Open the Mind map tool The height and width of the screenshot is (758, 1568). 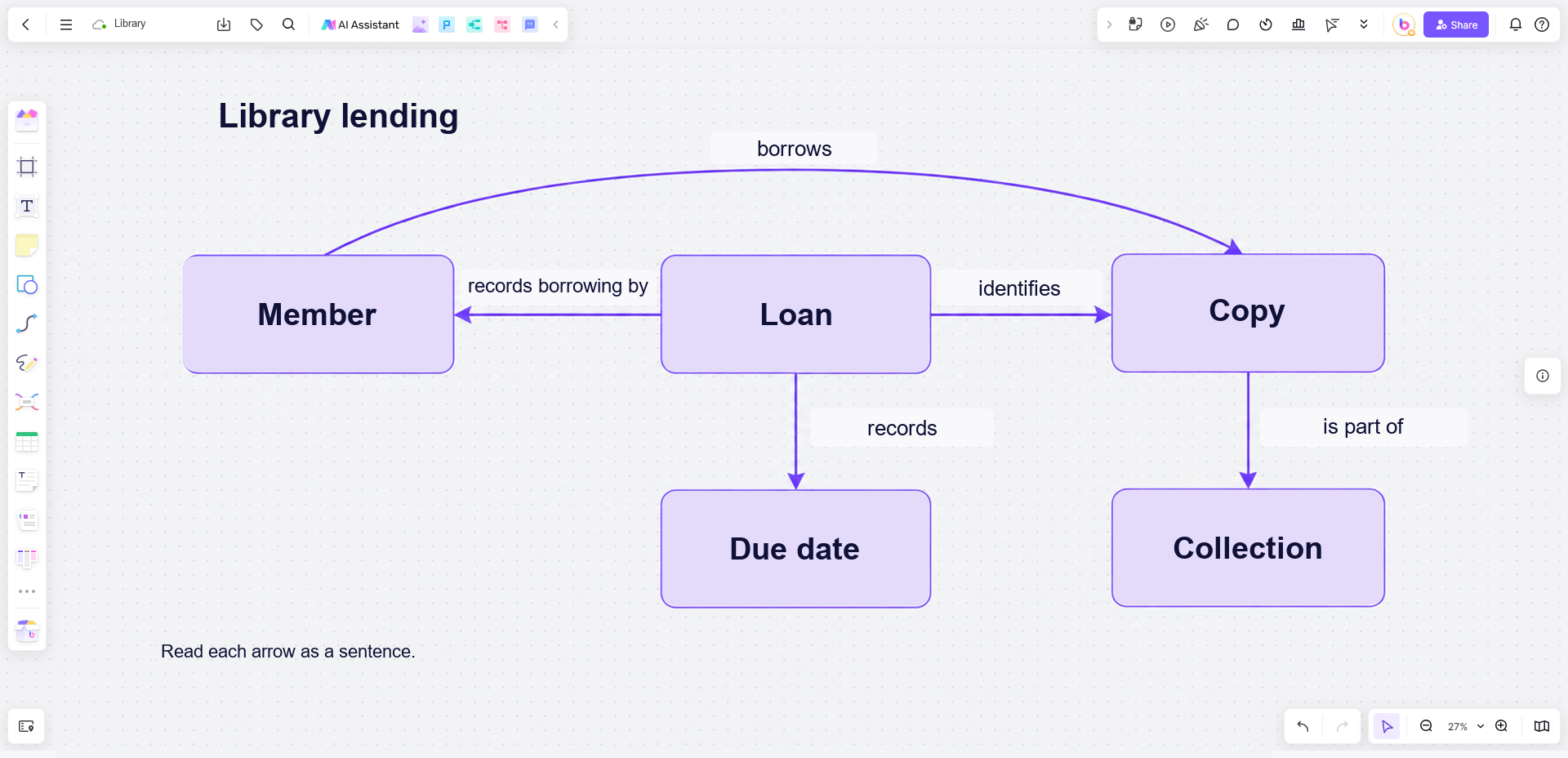[x=27, y=402]
